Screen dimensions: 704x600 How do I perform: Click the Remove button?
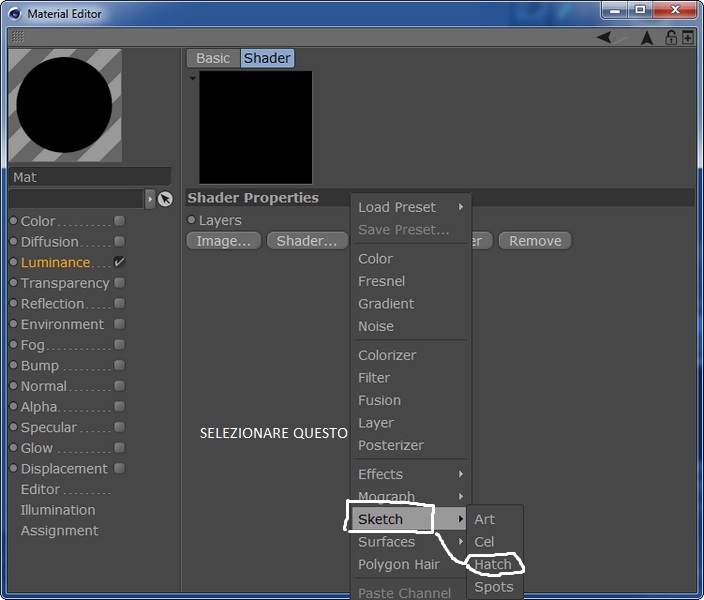point(535,241)
